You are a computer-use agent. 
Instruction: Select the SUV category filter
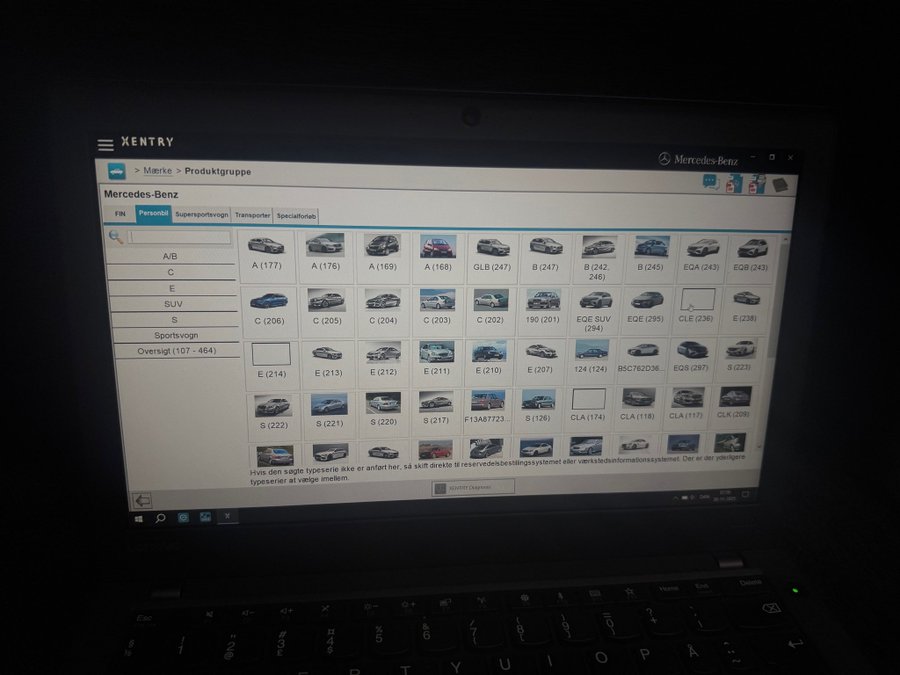point(173,304)
